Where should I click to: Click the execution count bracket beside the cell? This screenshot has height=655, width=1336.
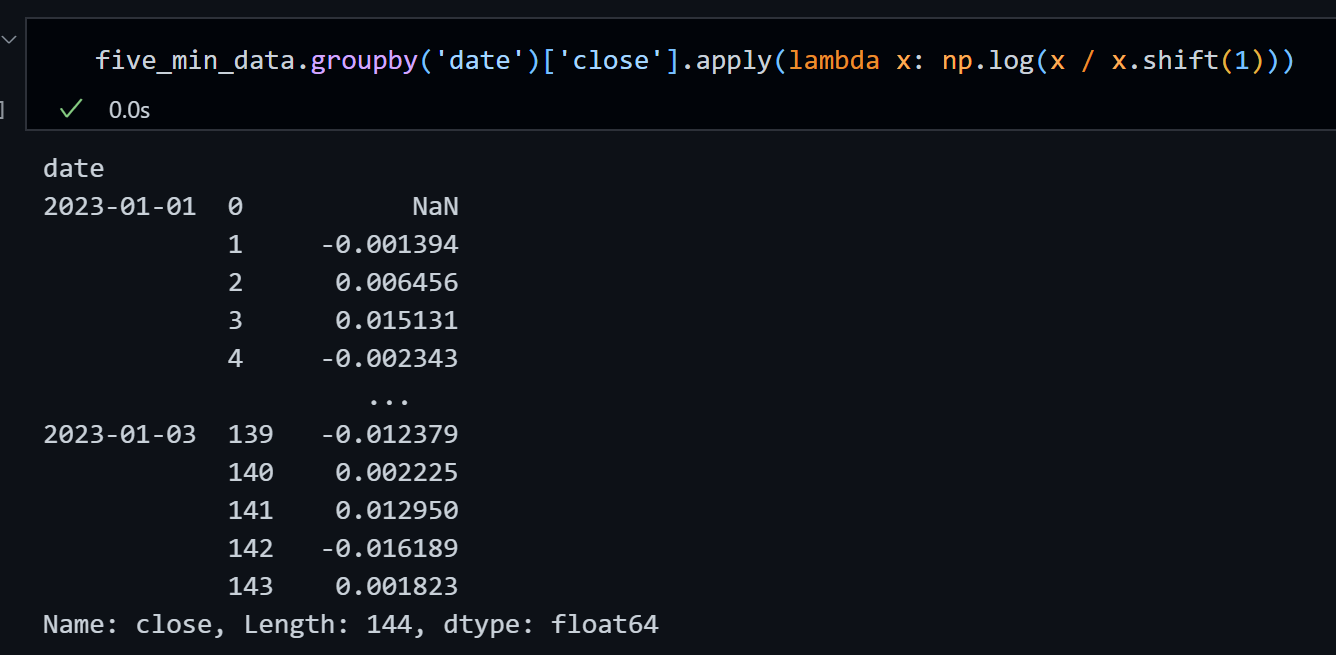click(x=3, y=109)
